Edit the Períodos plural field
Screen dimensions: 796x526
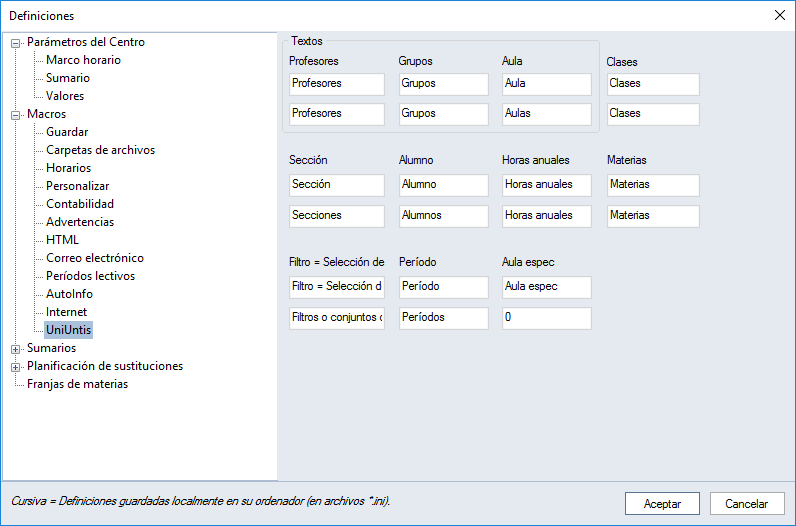tap(443, 318)
